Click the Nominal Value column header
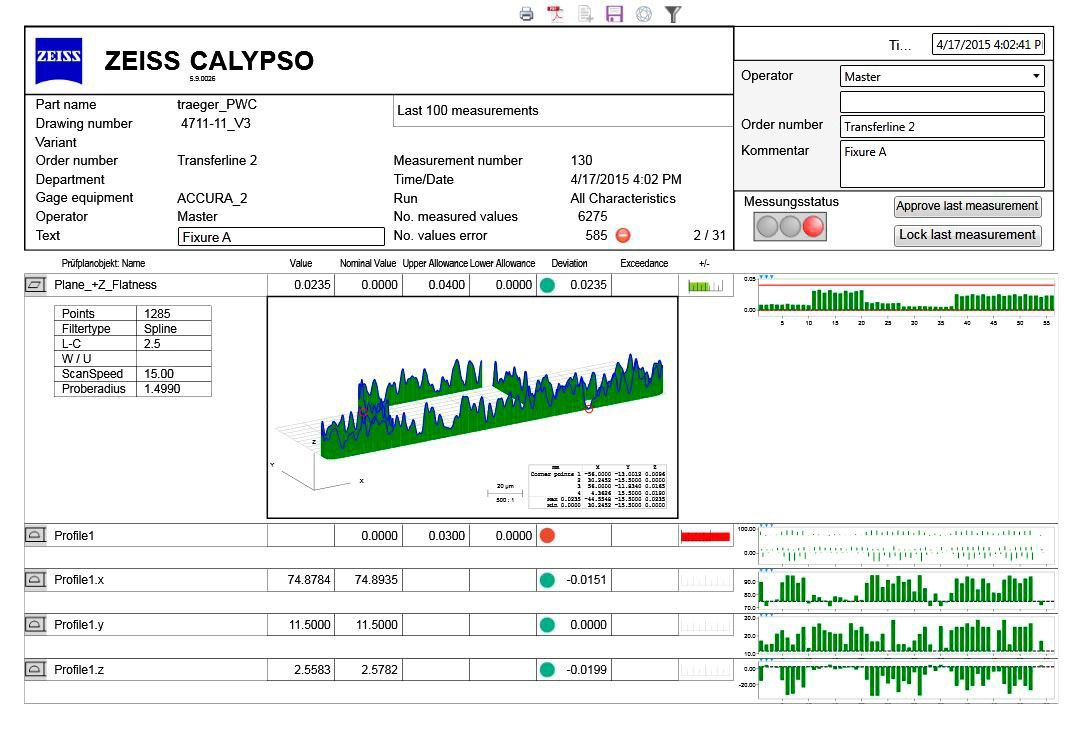Screen dimensions: 1088x735 368,263
